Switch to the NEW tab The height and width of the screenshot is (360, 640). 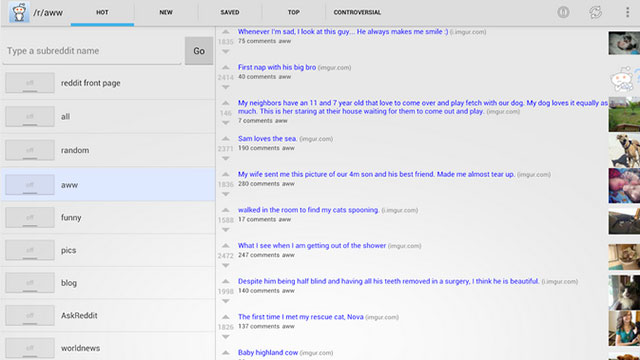[x=166, y=12]
